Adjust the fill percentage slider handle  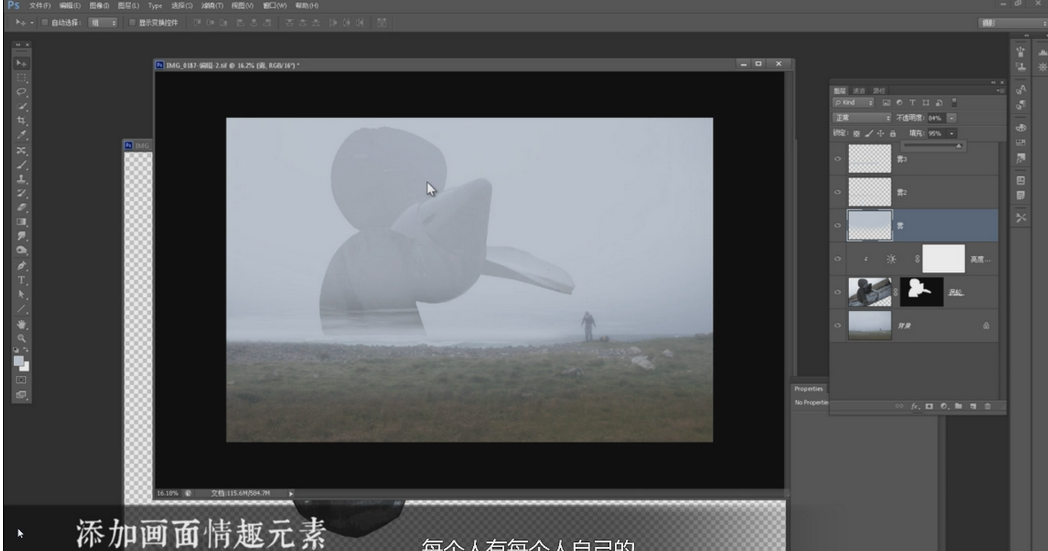pos(958,146)
